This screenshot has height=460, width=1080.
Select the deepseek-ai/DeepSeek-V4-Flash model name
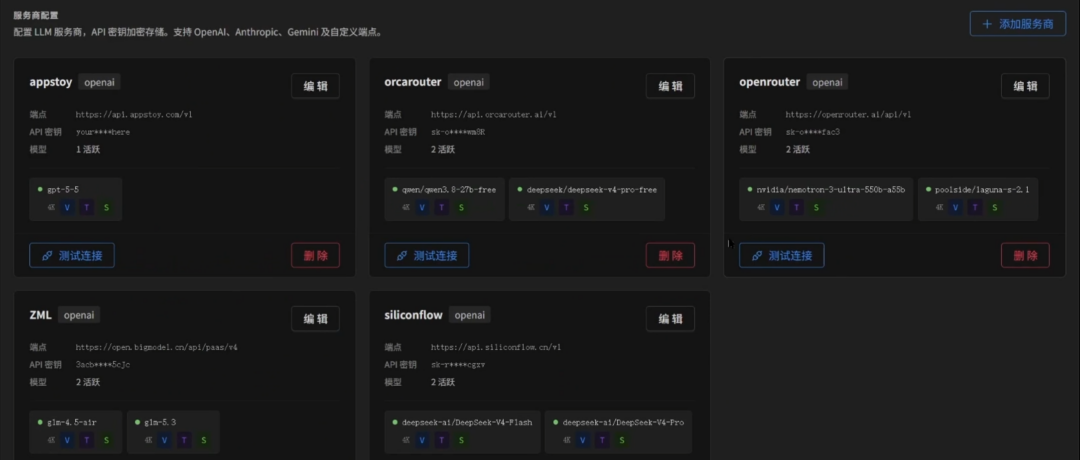click(467, 422)
